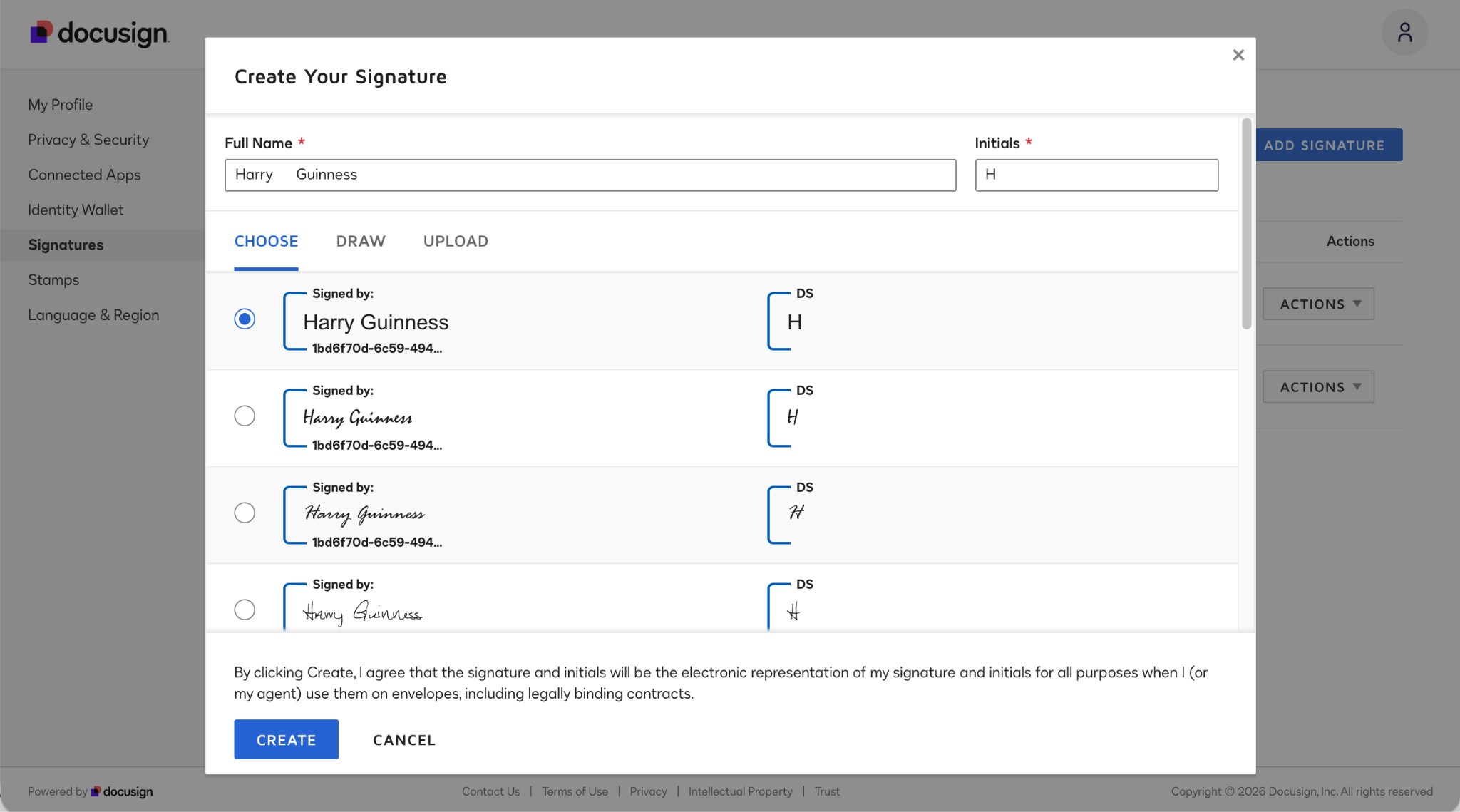Open the Trust footer link

827,791
